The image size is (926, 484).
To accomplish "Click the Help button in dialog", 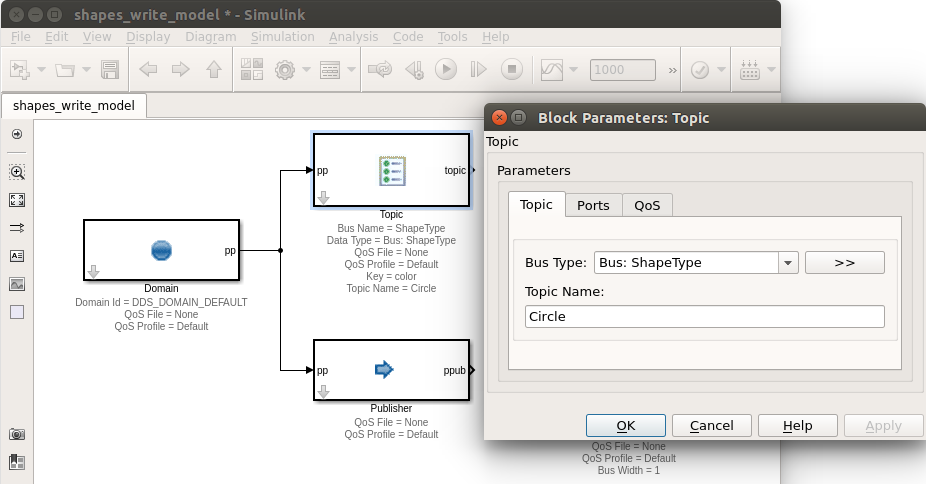I will click(798, 426).
